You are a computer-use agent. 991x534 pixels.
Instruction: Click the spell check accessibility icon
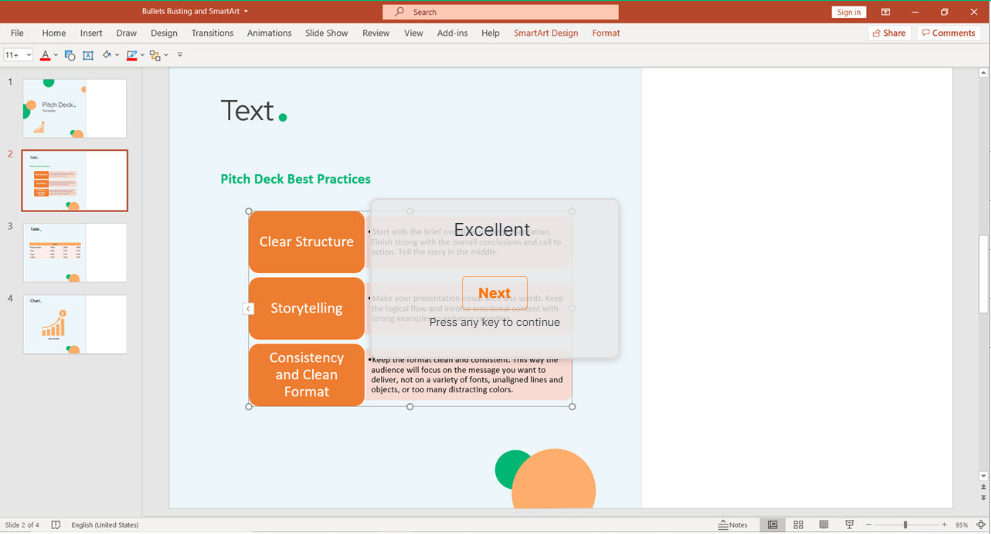pyautogui.click(x=56, y=525)
